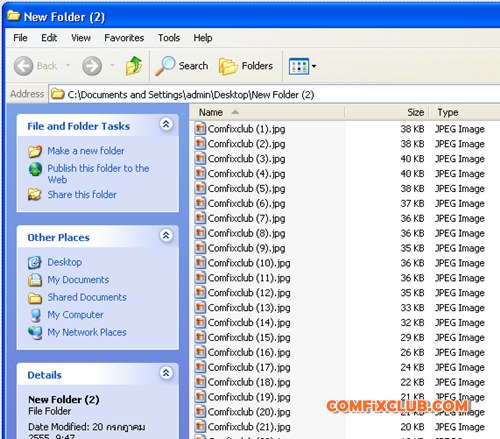This screenshot has height=439, width=500.
Task: Click the Forward navigation arrow icon
Action: 92,66
